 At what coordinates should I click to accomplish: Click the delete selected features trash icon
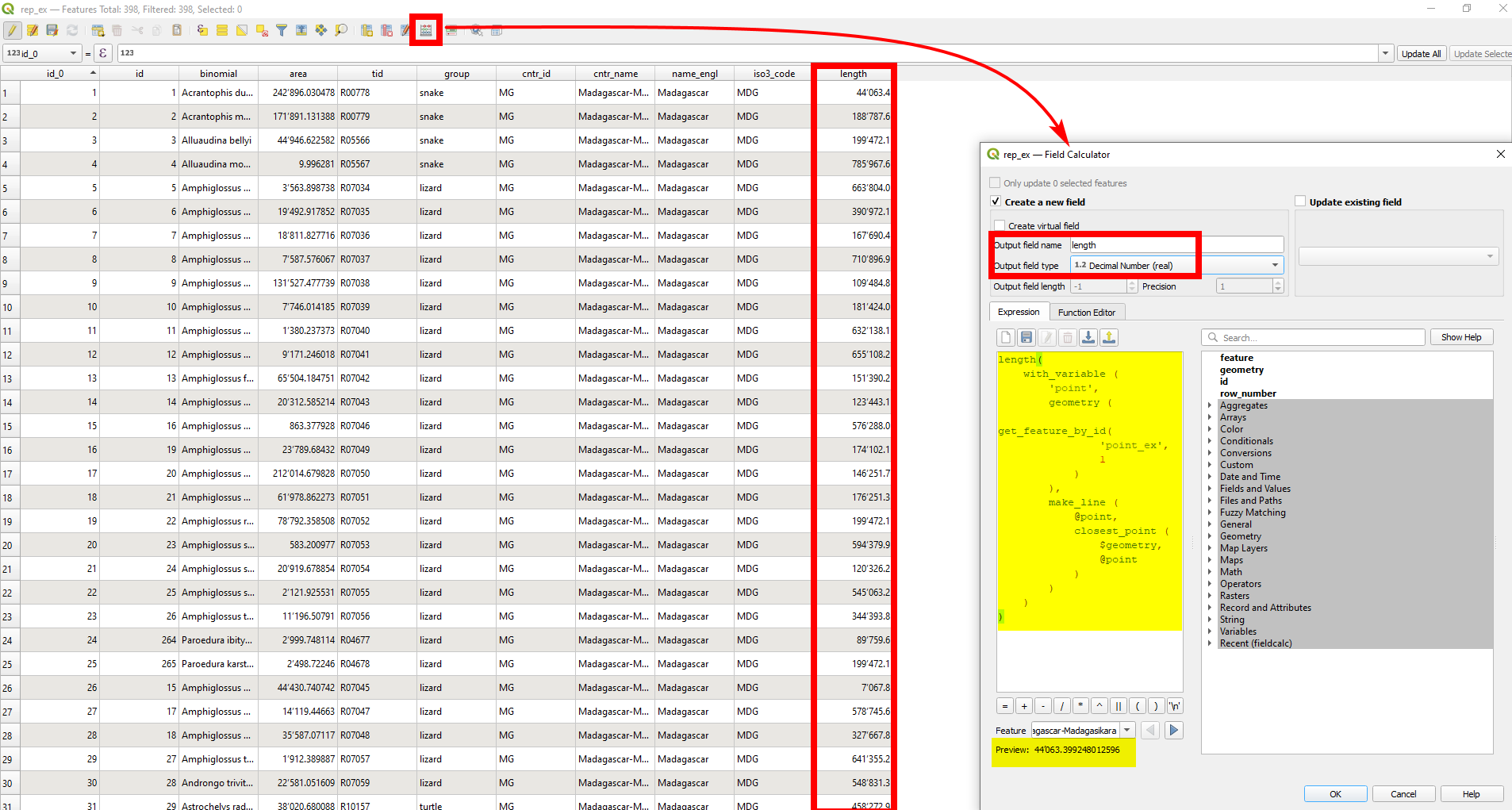[x=117, y=31]
